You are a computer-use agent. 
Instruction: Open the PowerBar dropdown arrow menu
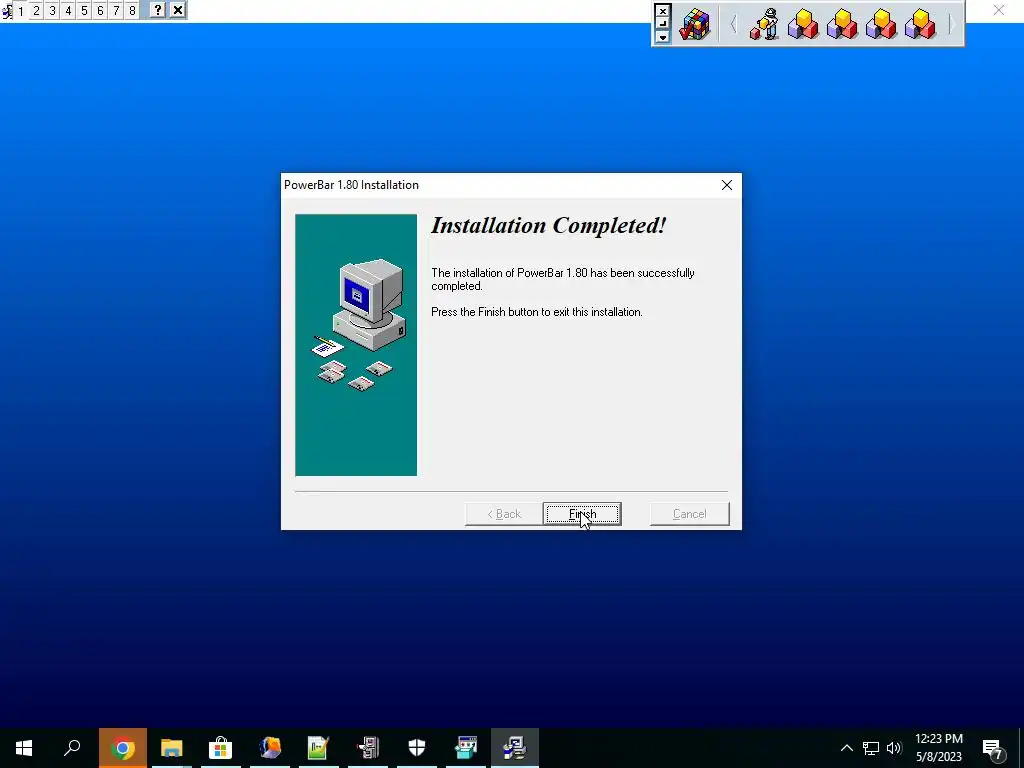662,37
